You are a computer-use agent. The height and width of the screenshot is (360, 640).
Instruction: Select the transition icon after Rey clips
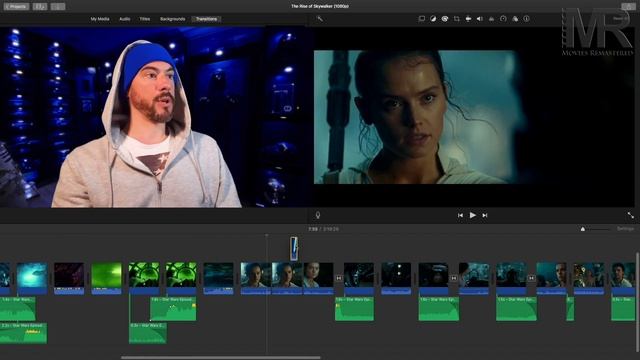click(x=339, y=278)
